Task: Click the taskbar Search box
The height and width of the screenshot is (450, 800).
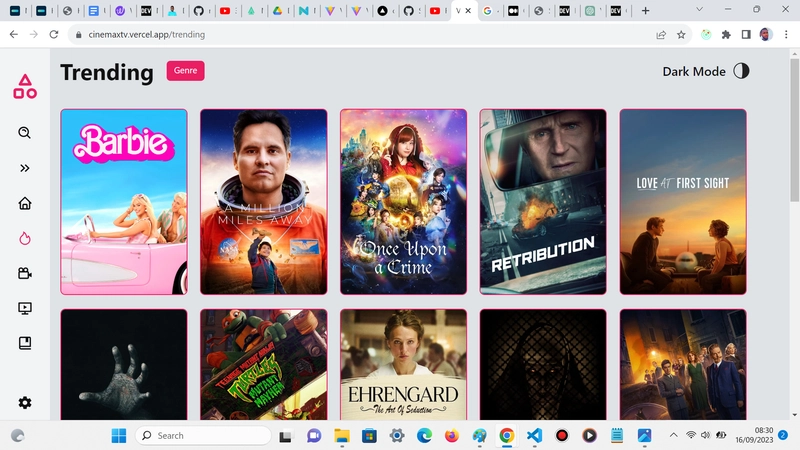Action: 203,436
